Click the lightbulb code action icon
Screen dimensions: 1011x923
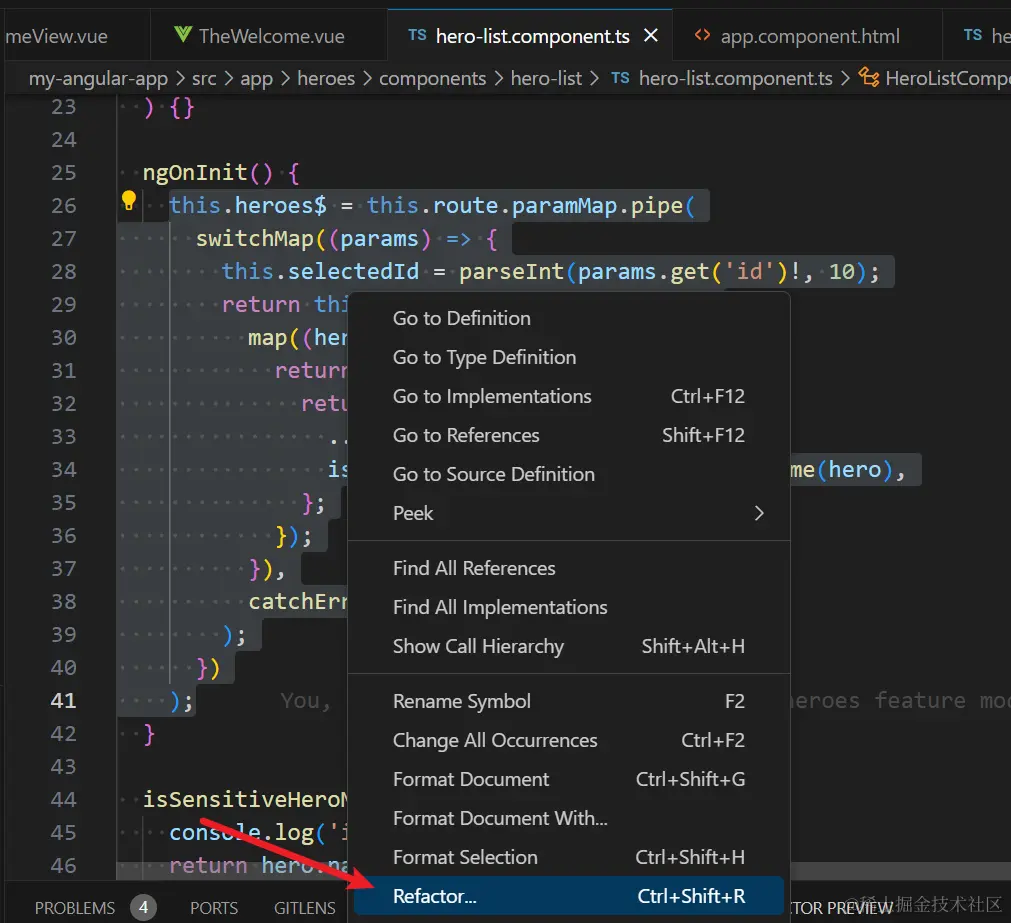click(x=128, y=203)
